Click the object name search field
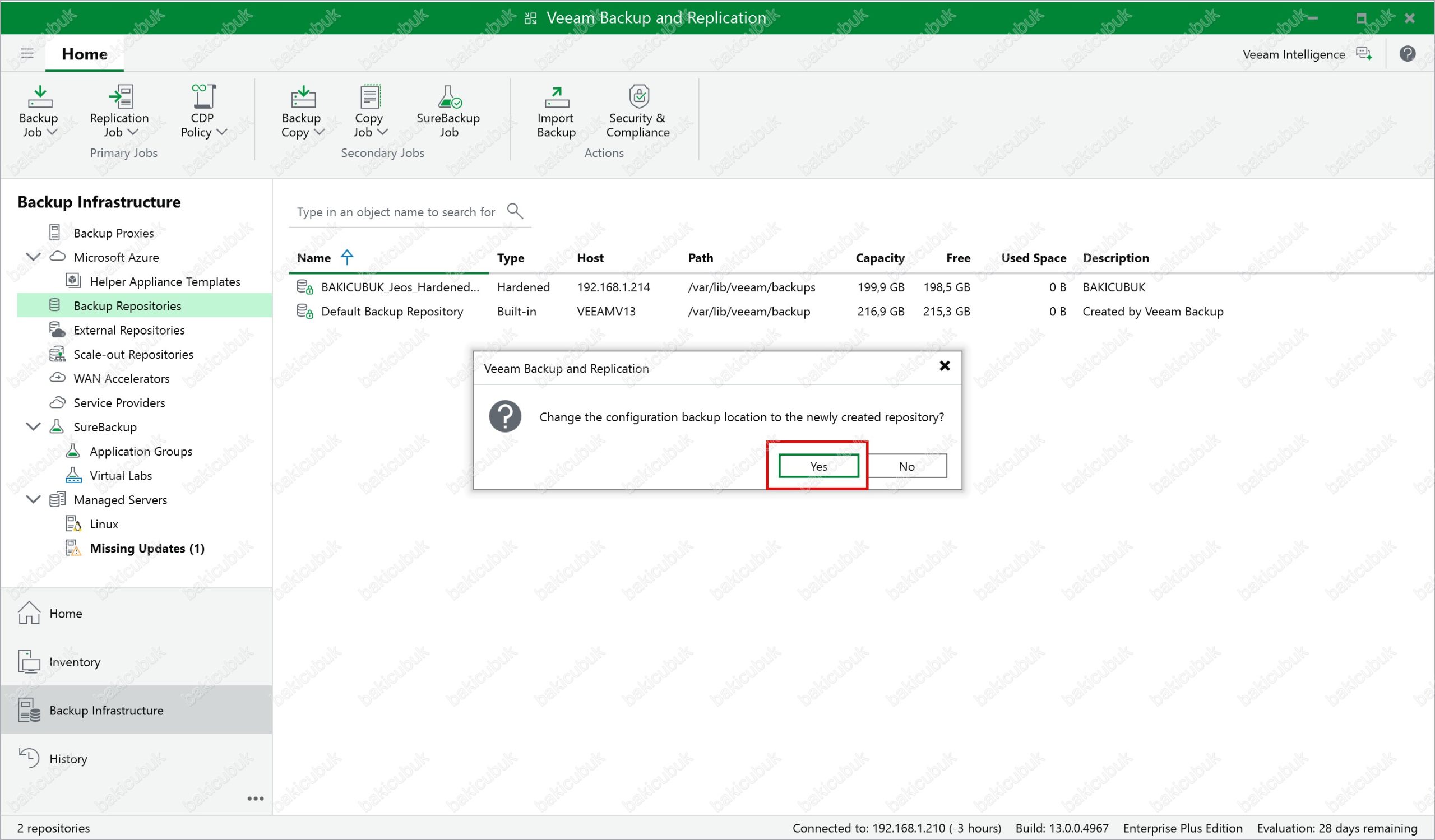The width and height of the screenshot is (1435, 840). pyautogui.click(x=396, y=212)
